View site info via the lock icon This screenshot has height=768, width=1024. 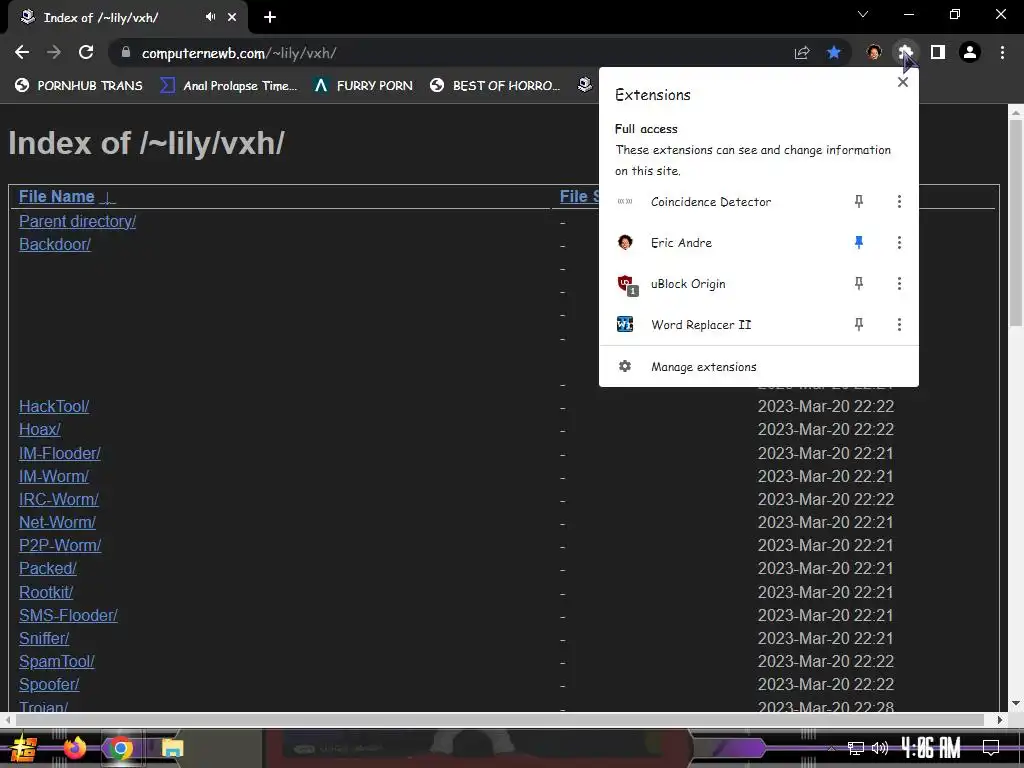pos(126,52)
